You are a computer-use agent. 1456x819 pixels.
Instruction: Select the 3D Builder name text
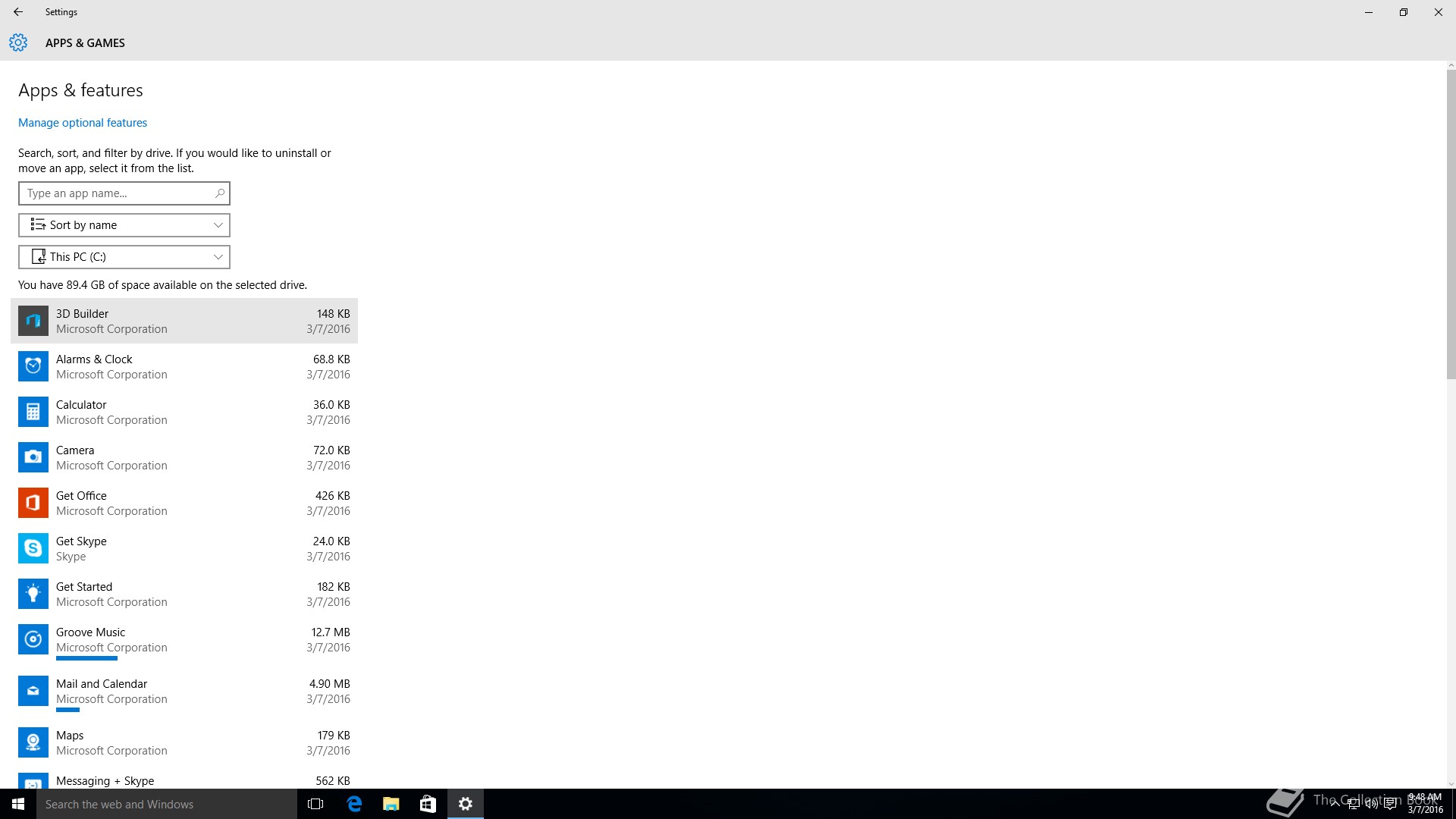tap(82, 314)
